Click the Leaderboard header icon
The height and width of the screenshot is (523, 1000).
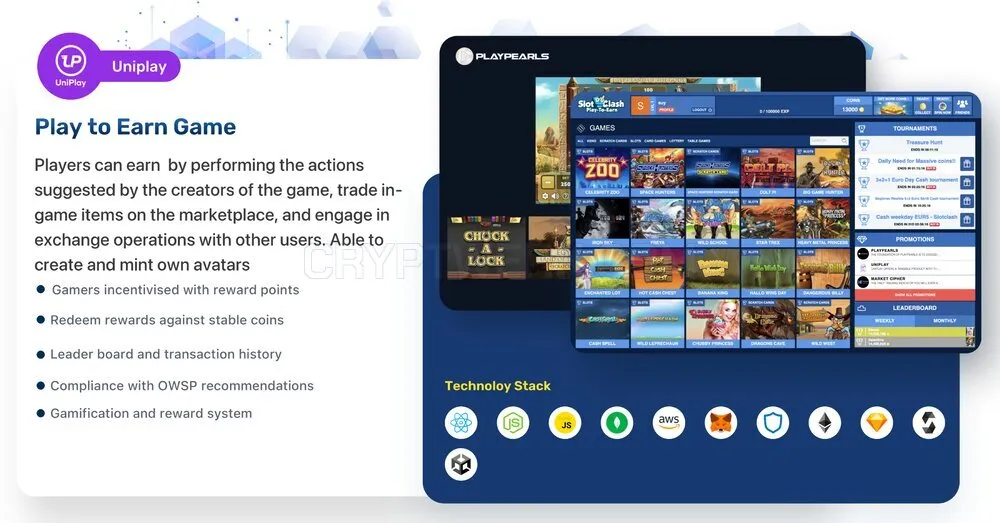[x=862, y=307]
